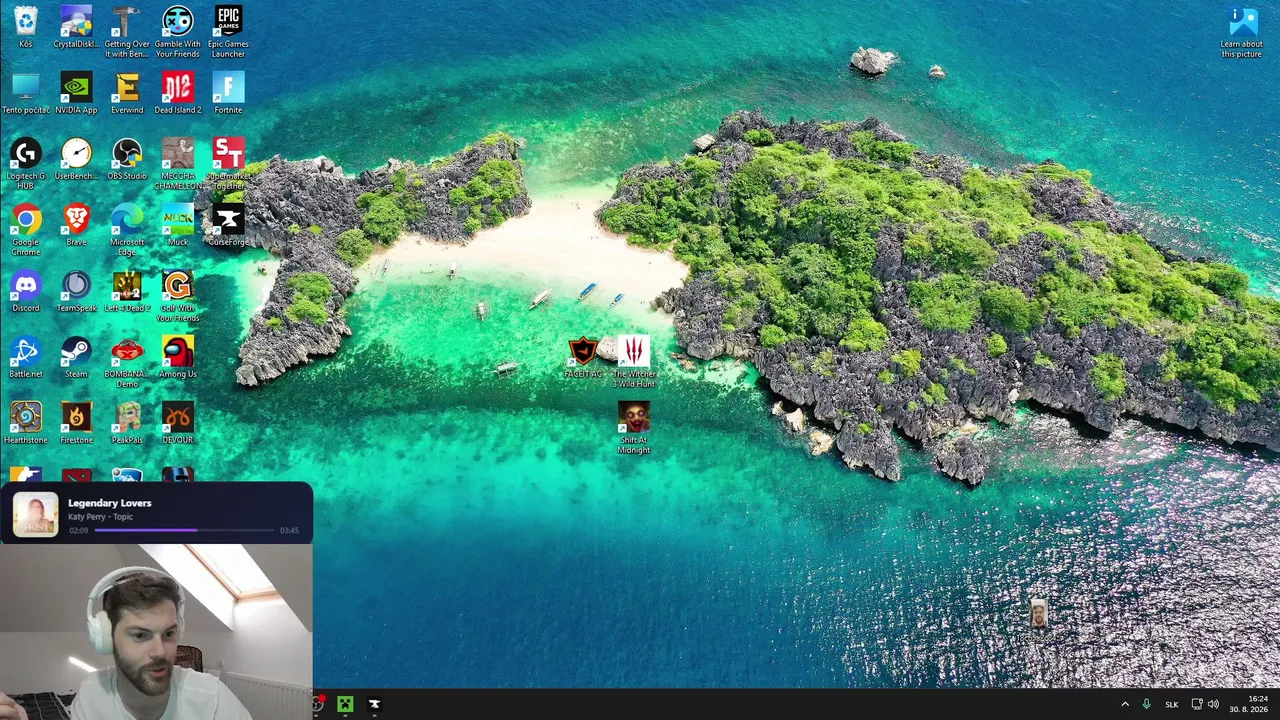
Task: Select the Hearthstone shortcut
Action: [x=26, y=423]
